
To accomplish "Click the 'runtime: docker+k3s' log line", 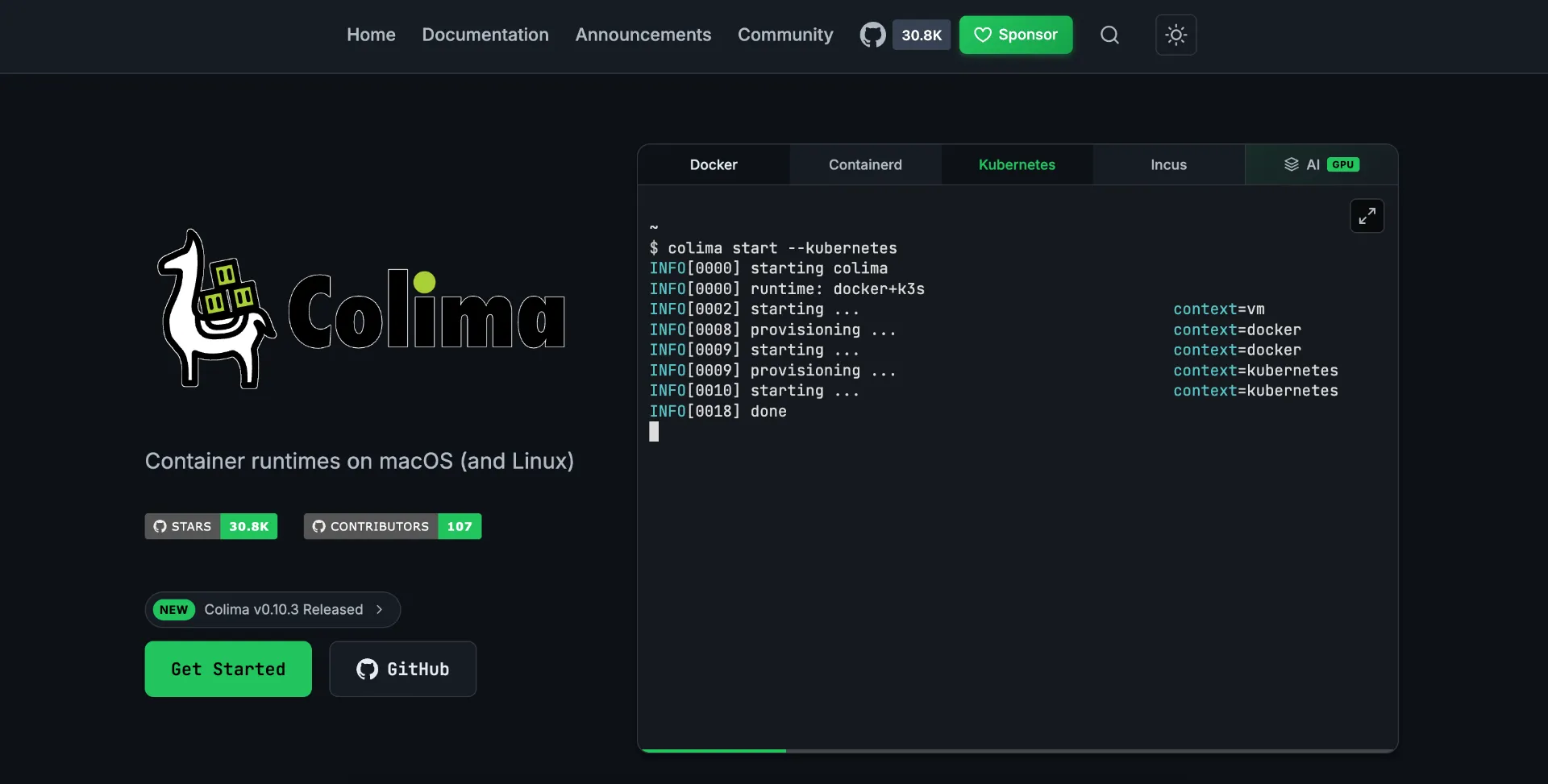I will 787,288.
